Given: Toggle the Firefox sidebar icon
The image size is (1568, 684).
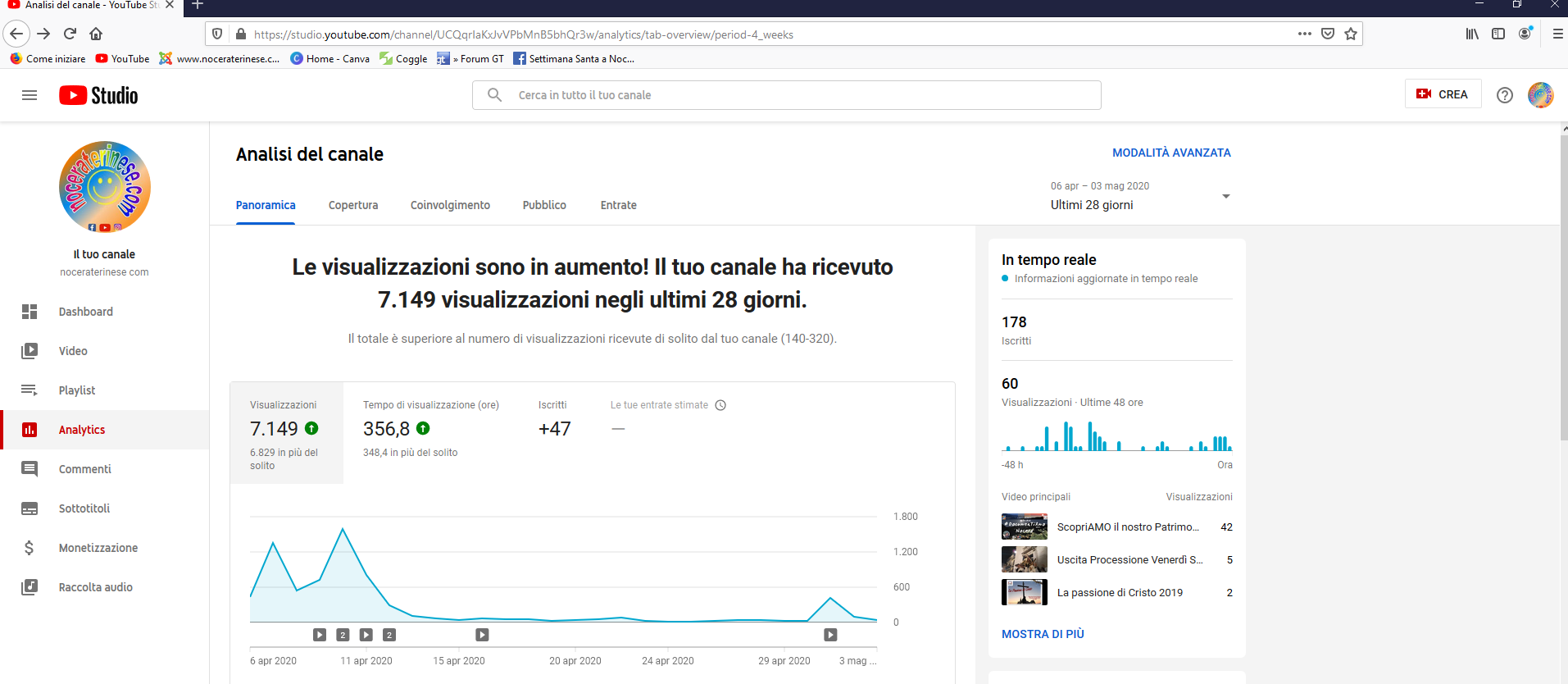Looking at the screenshot, I should coord(1498,34).
